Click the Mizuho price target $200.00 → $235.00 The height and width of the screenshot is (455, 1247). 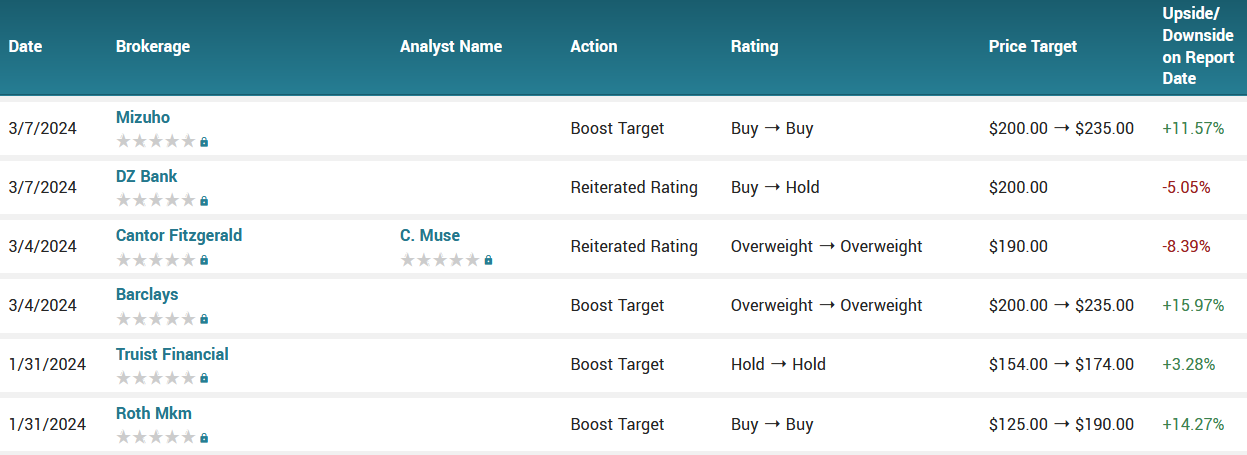coord(1061,128)
